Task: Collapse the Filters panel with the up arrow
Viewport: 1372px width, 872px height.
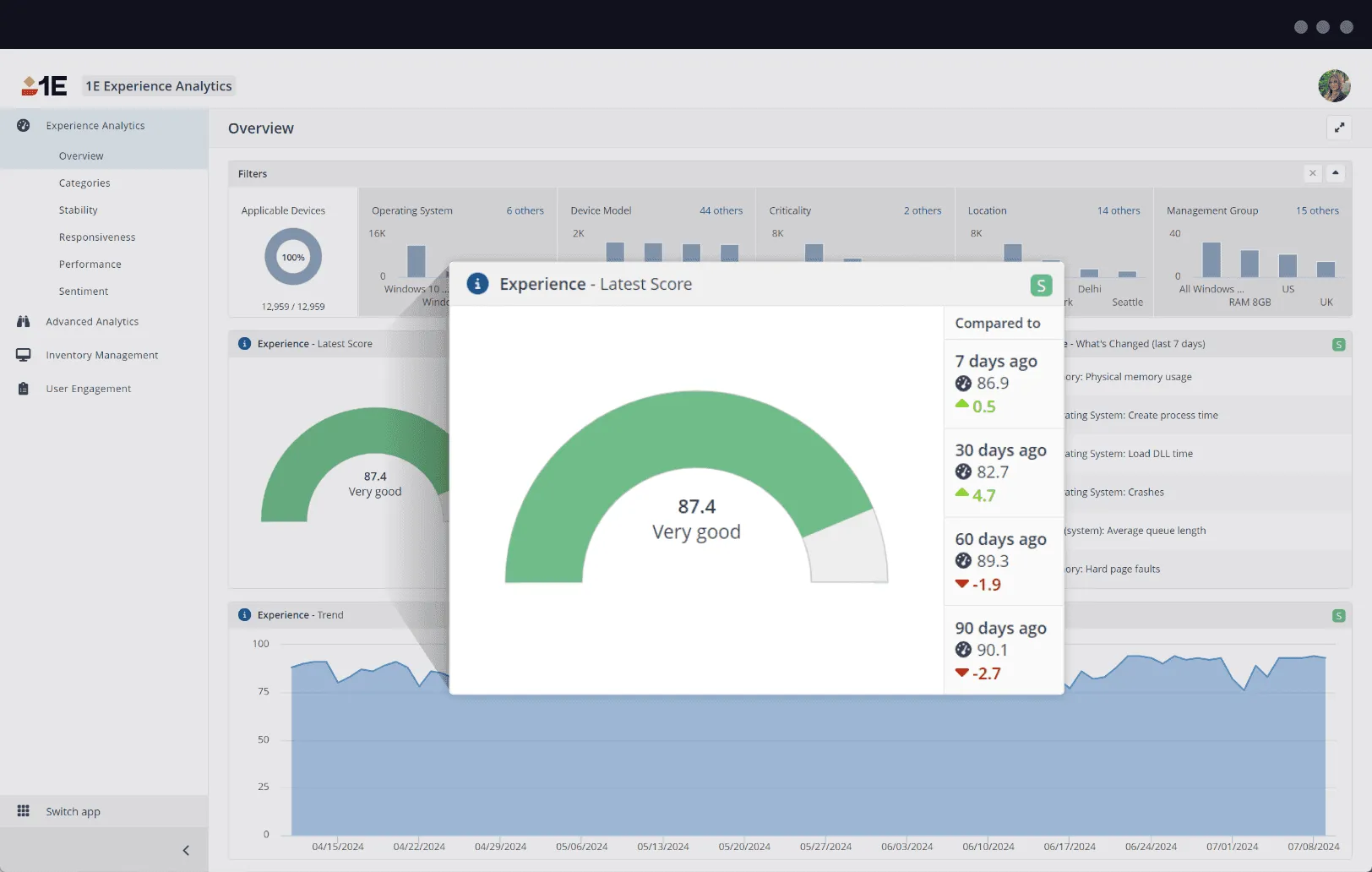Action: [x=1336, y=173]
